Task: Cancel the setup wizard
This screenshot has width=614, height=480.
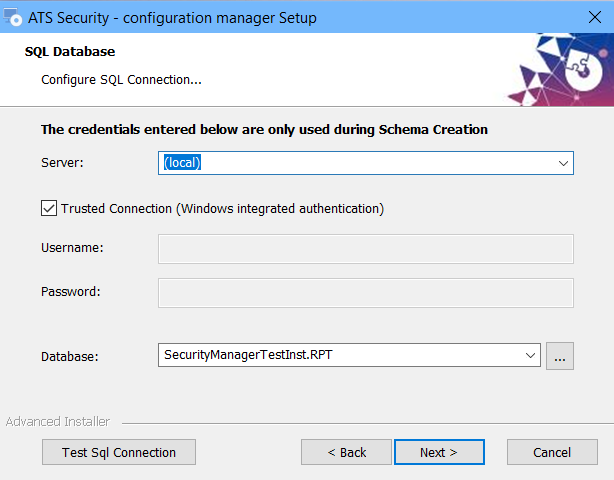Action: pos(552,452)
